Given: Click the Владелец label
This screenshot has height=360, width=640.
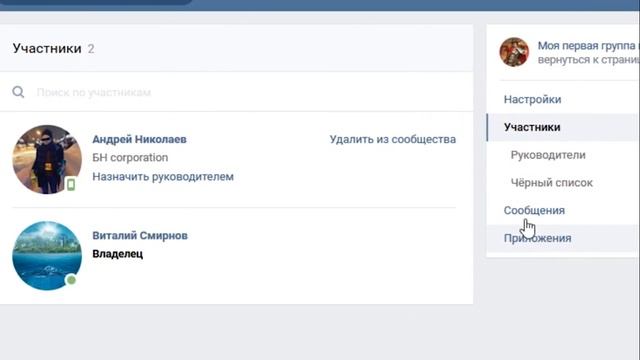Looking at the screenshot, I should pyautogui.click(x=118, y=254).
